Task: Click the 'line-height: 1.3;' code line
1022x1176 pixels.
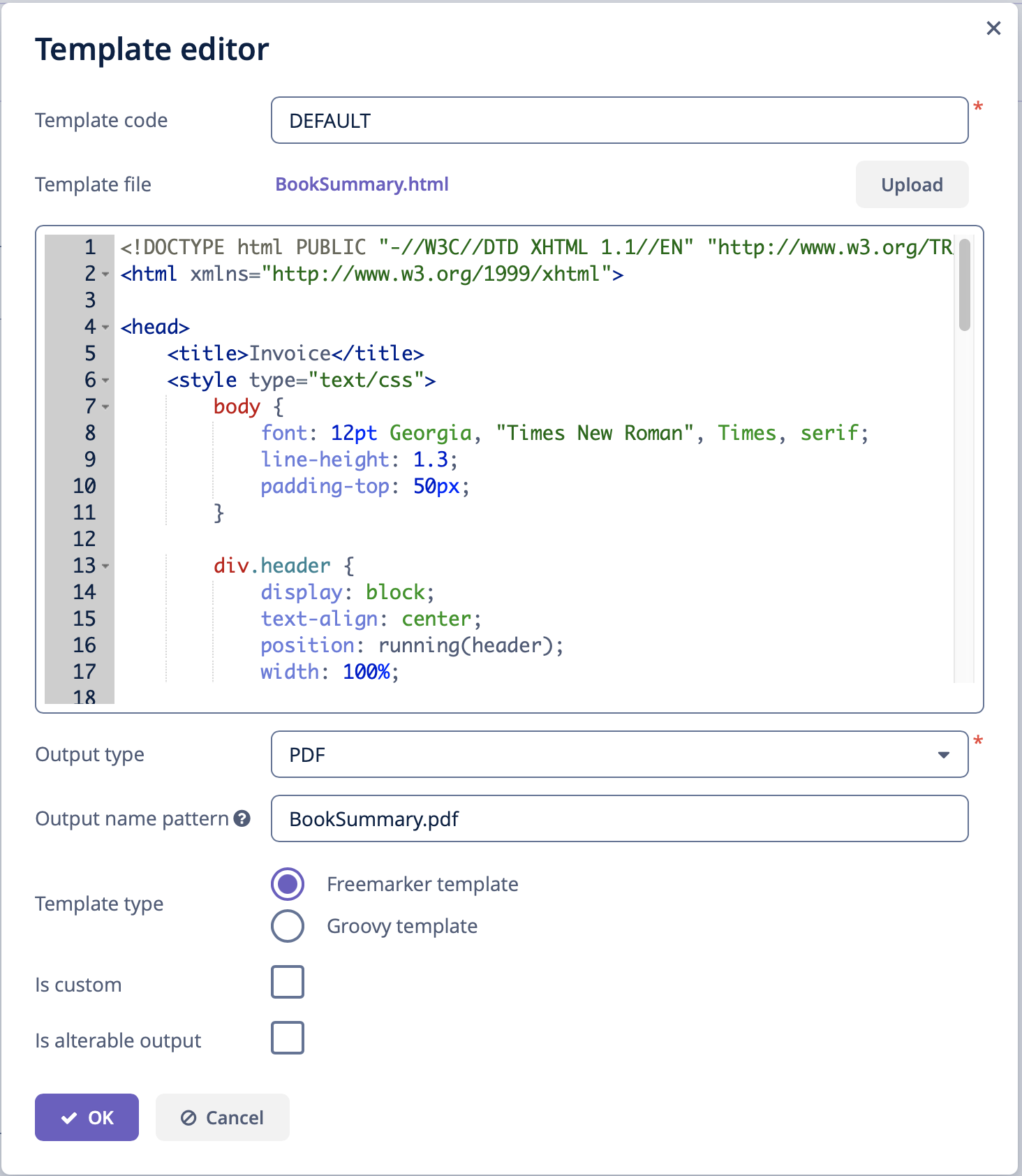Action: (x=359, y=460)
